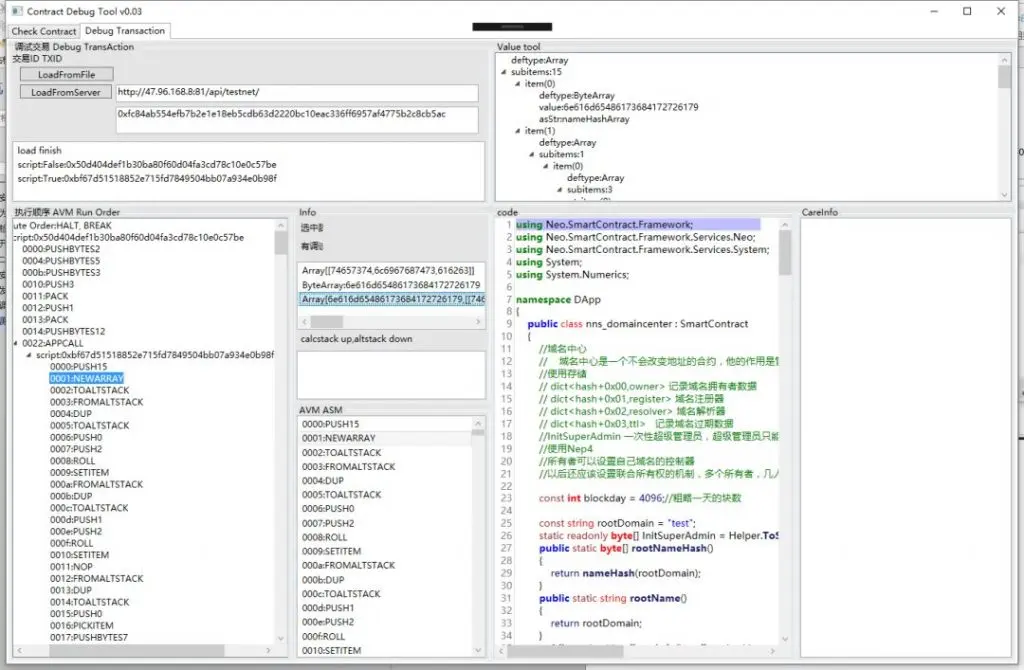
Task: Click value:6e616d6548... in Value tool
Action: (x=618, y=107)
